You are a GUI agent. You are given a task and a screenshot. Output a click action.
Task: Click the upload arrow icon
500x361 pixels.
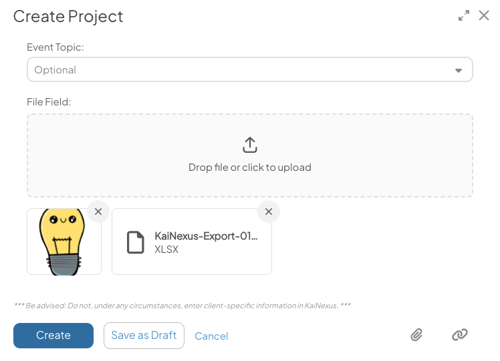click(250, 145)
